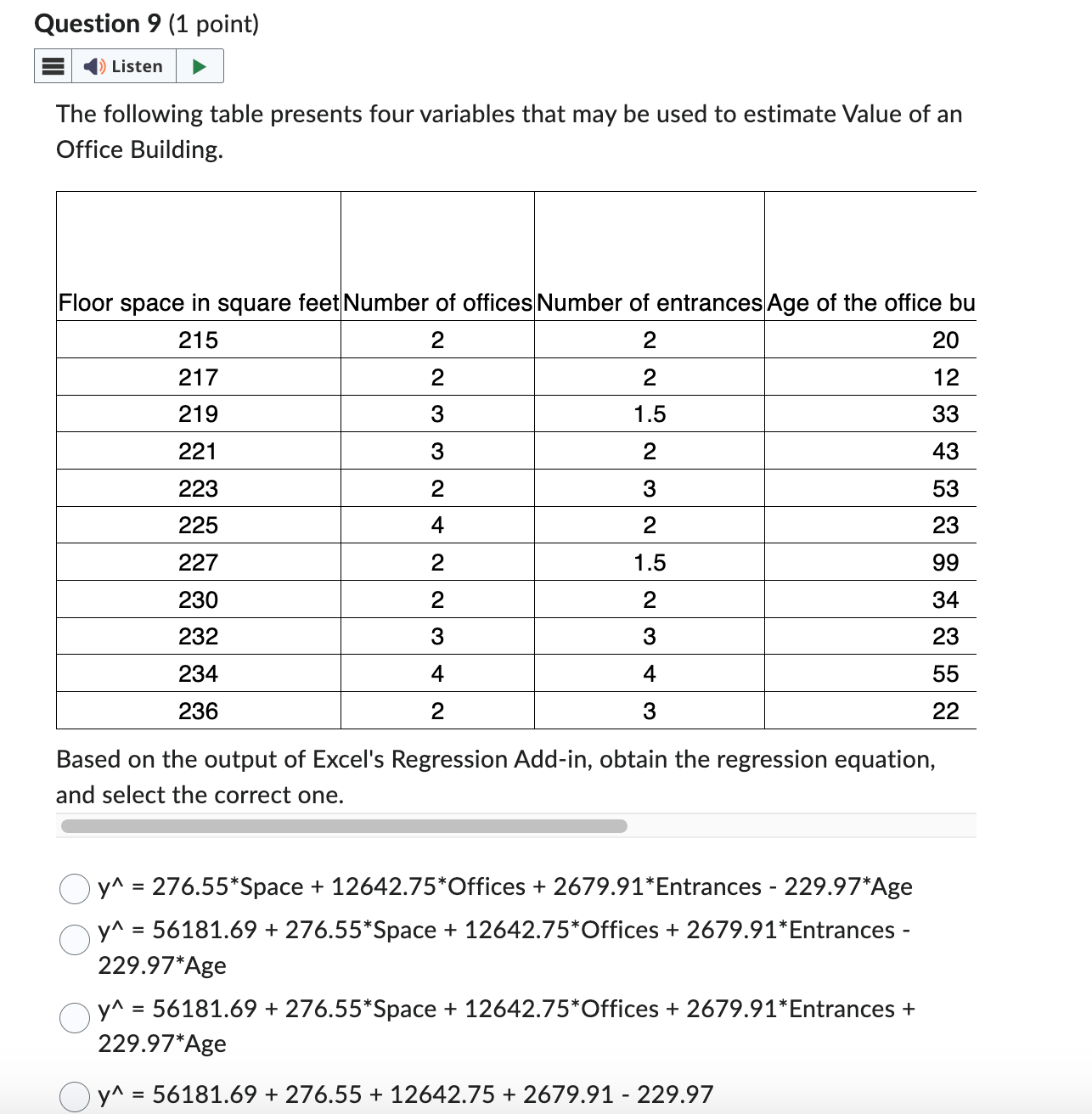This screenshot has width=1092, height=1114.
Task: Click the Floor space column header
Action: 197,302
